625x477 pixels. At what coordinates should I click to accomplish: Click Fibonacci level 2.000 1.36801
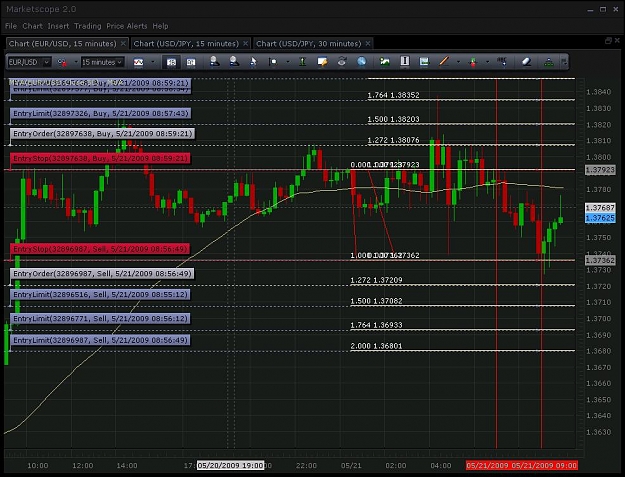coord(376,346)
